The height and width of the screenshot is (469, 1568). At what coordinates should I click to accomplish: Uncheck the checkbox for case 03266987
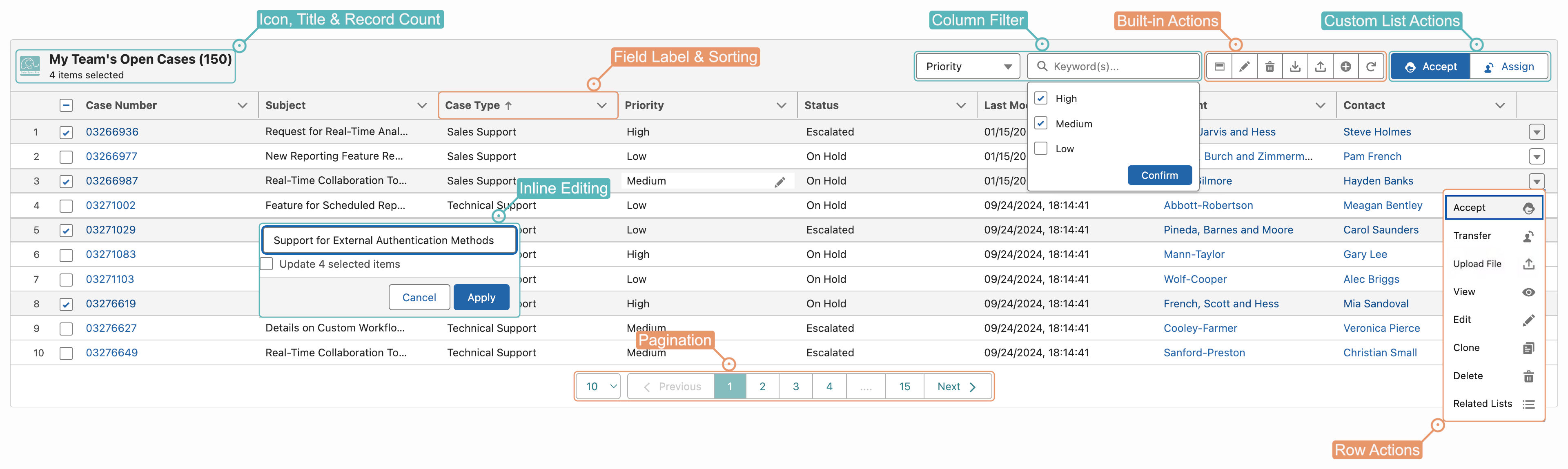66,181
